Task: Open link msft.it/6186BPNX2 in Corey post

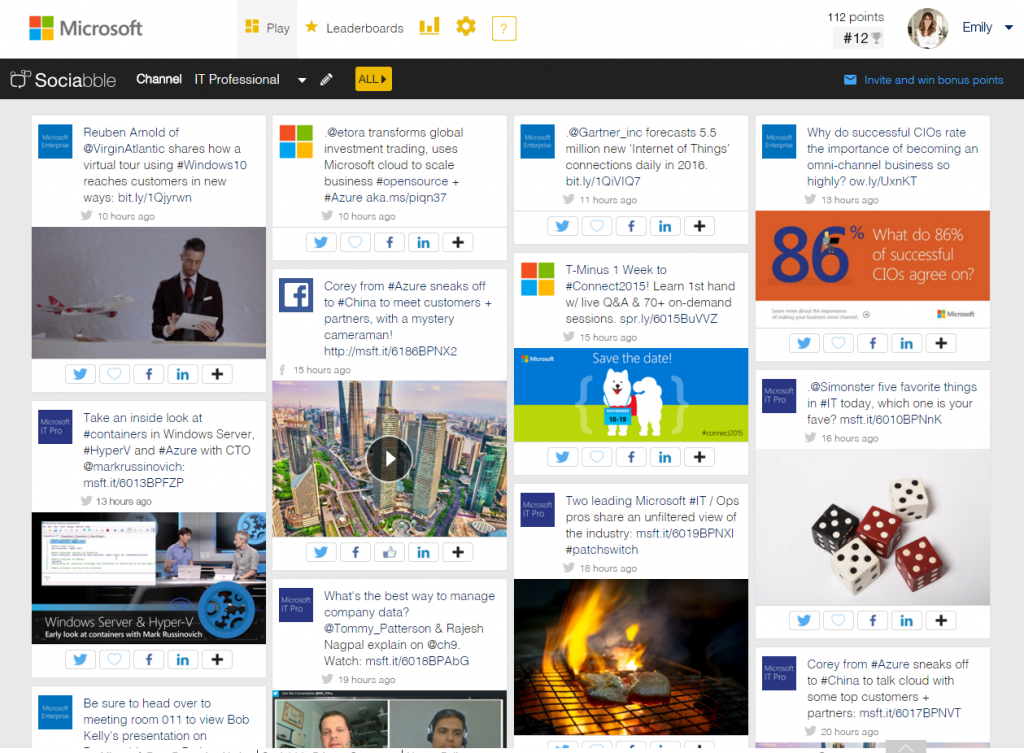Action: pyautogui.click(x=391, y=351)
